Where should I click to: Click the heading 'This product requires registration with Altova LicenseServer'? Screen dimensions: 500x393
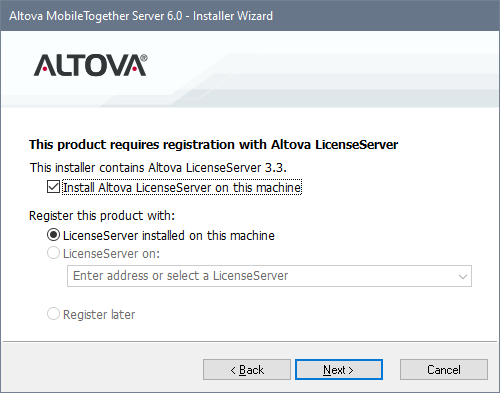pos(214,145)
